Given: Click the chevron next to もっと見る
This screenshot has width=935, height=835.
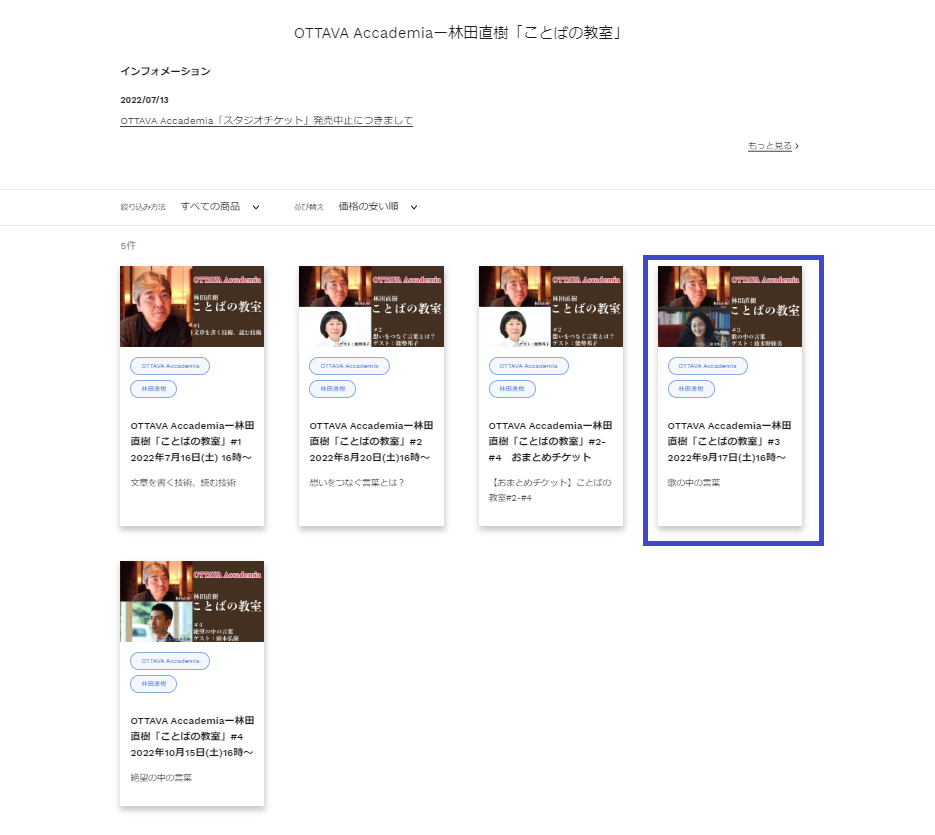Looking at the screenshot, I should [x=798, y=146].
